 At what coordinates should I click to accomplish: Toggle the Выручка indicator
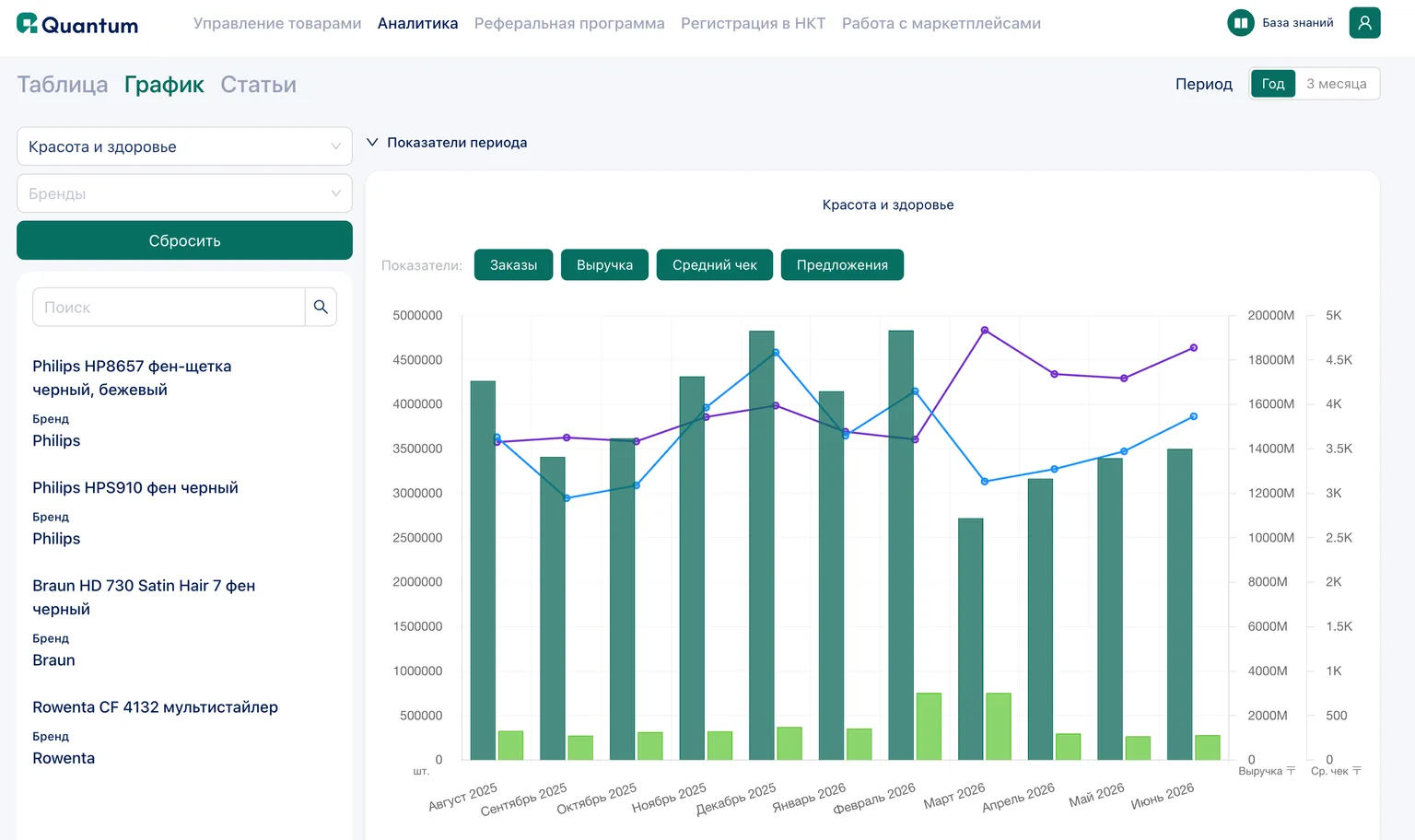point(604,265)
